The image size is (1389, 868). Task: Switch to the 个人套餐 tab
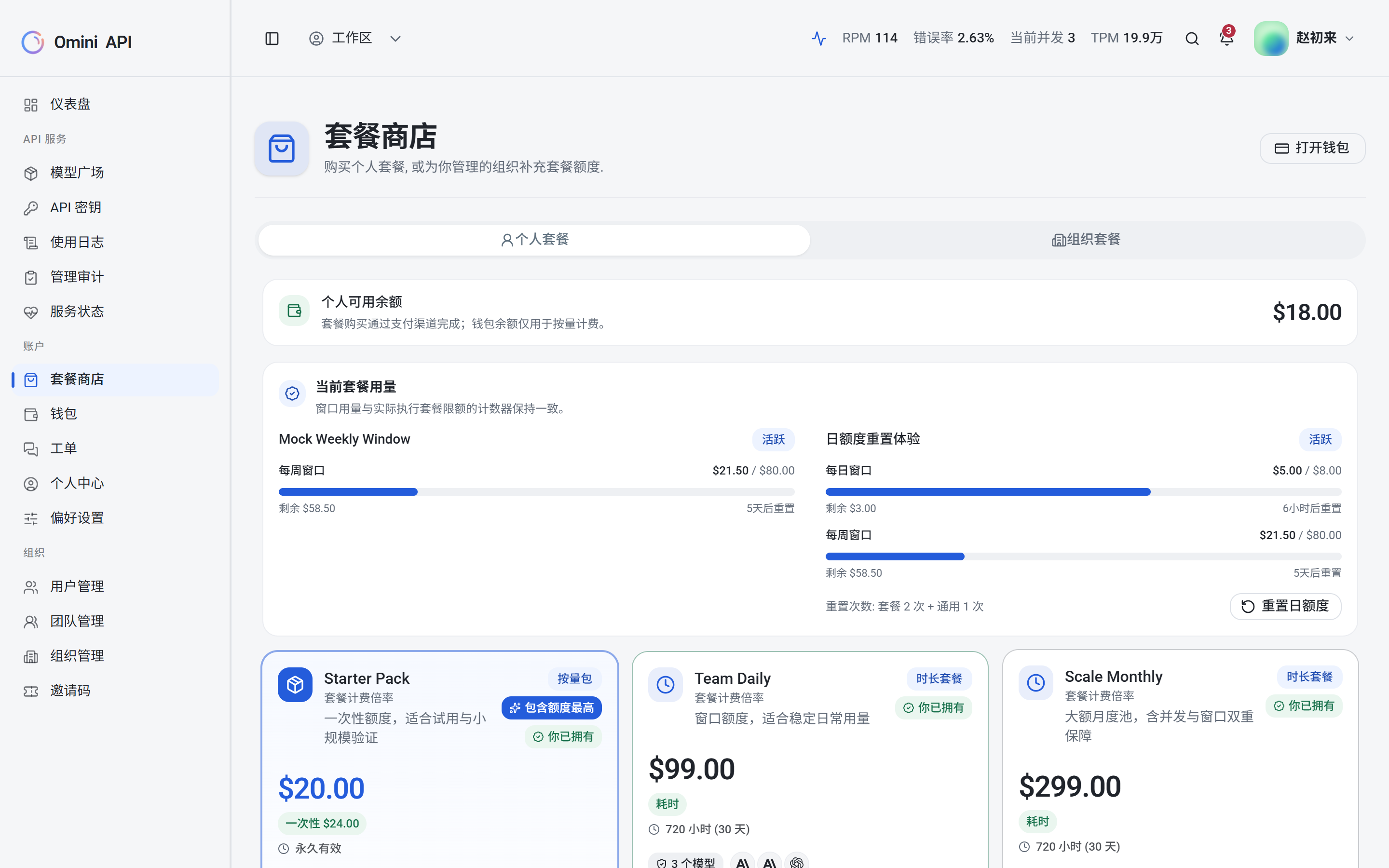pos(534,239)
